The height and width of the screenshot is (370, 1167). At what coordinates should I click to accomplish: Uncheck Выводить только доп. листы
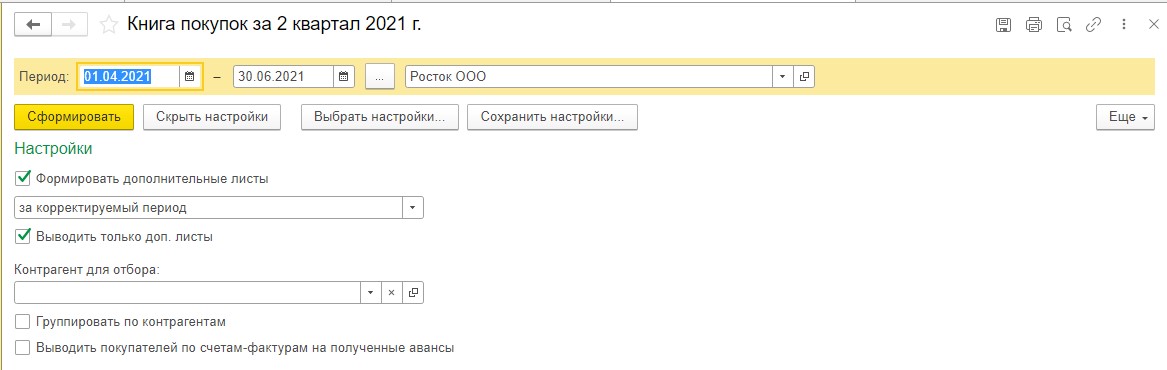point(22,236)
